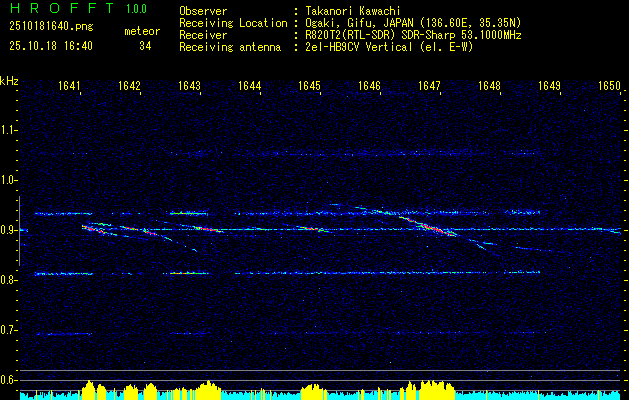Click the 1650 time marker
629x400 pixels.
(609, 85)
